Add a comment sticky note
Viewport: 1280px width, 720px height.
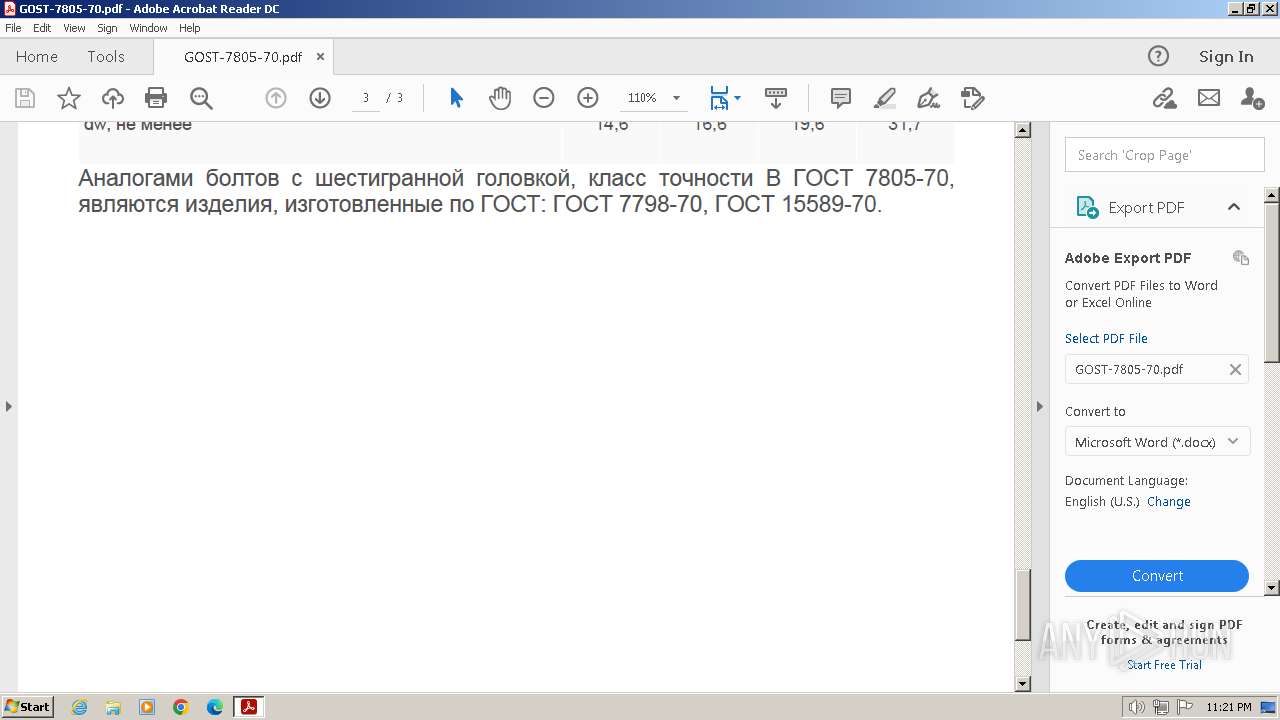point(841,98)
